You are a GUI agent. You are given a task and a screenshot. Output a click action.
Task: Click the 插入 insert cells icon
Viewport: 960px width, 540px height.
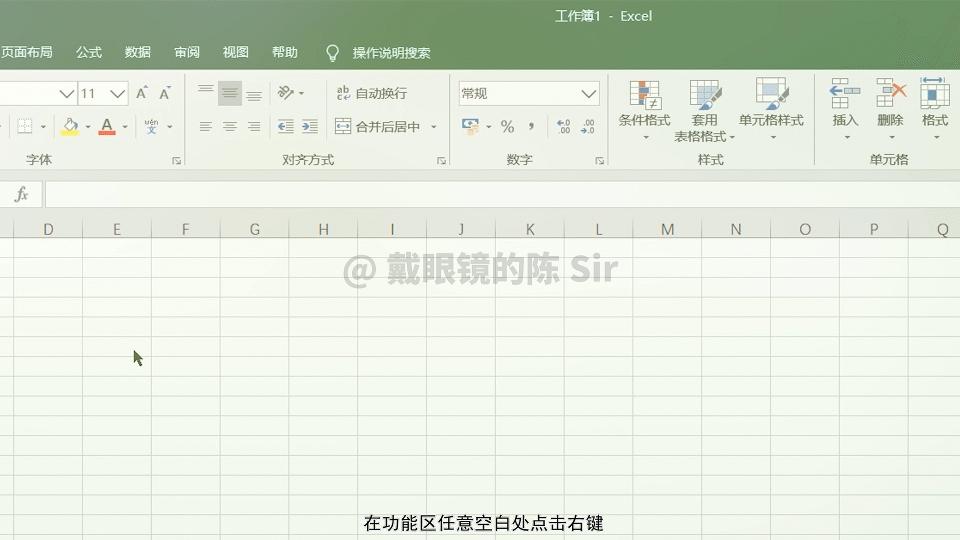click(x=845, y=94)
